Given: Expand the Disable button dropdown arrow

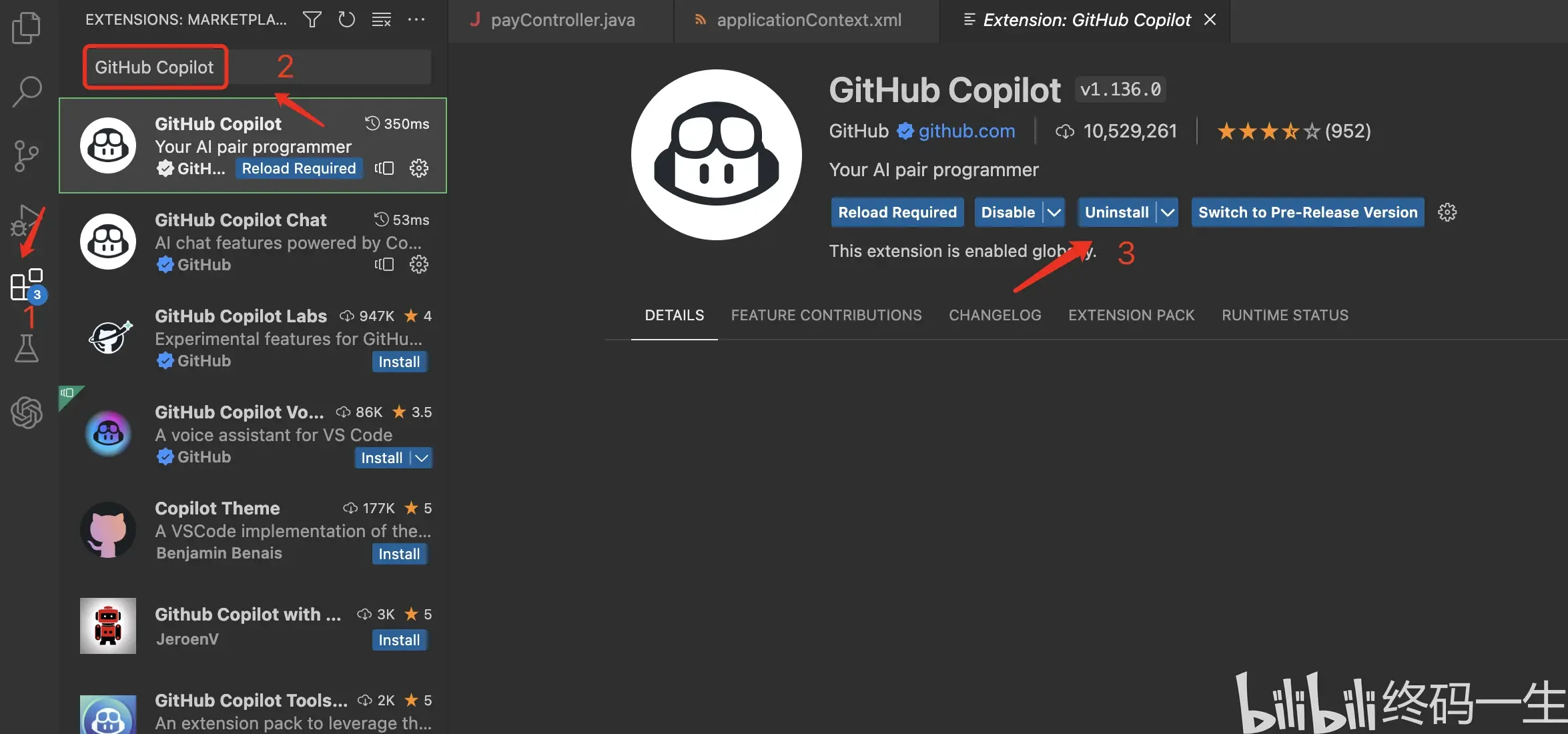Looking at the screenshot, I should [x=1054, y=212].
